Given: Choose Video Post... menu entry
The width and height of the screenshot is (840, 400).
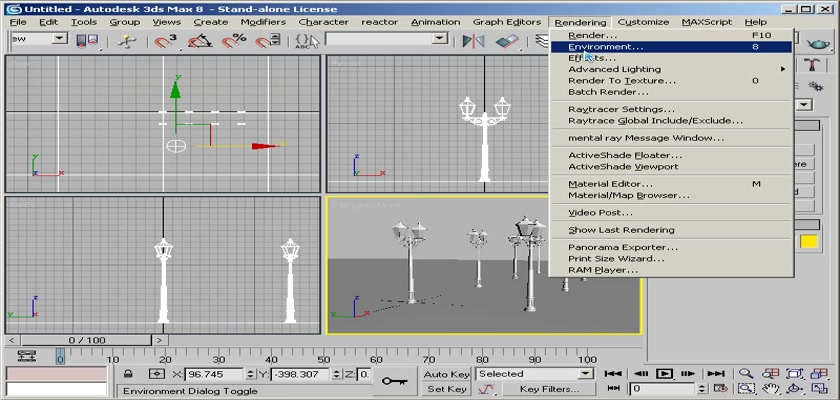Looking at the screenshot, I should pos(671,213).
